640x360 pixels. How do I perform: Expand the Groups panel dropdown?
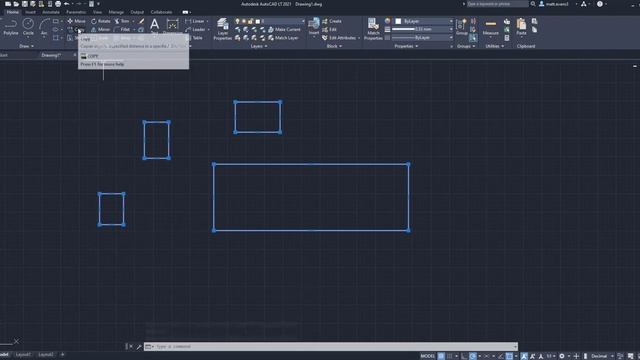(466, 46)
